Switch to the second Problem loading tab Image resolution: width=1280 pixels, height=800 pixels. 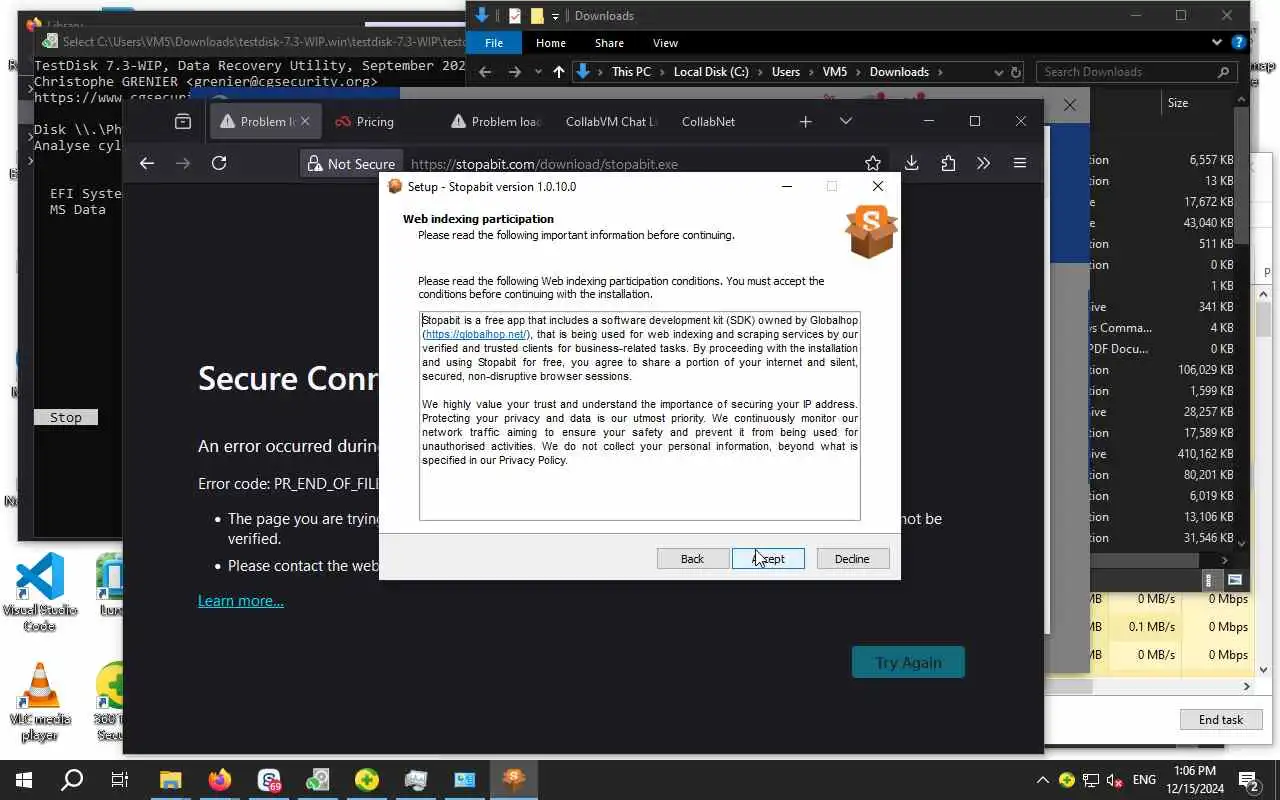tap(495, 121)
